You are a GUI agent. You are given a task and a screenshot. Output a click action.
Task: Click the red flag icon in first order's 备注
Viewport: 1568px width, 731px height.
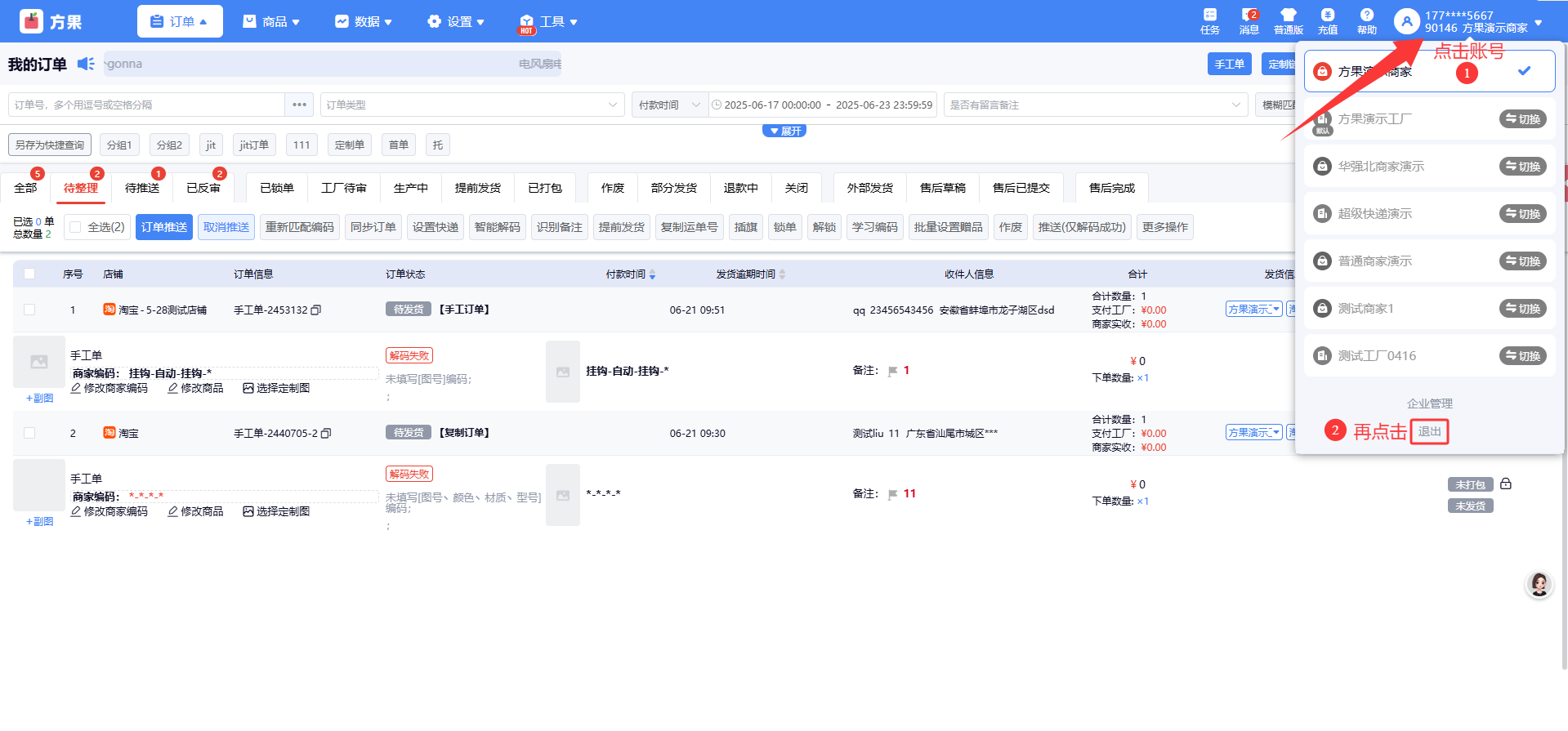click(x=892, y=371)
